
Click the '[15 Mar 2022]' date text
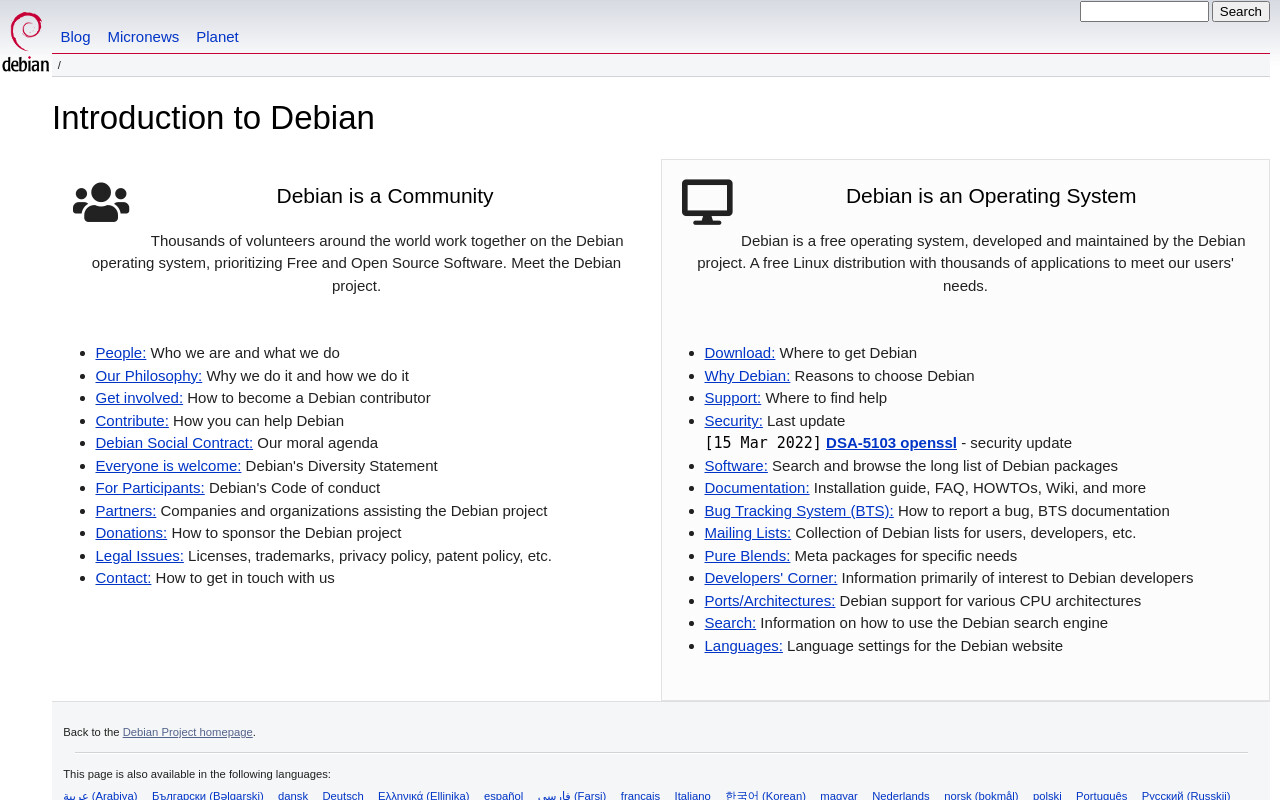pyautogui.click(x=763, y=443)
